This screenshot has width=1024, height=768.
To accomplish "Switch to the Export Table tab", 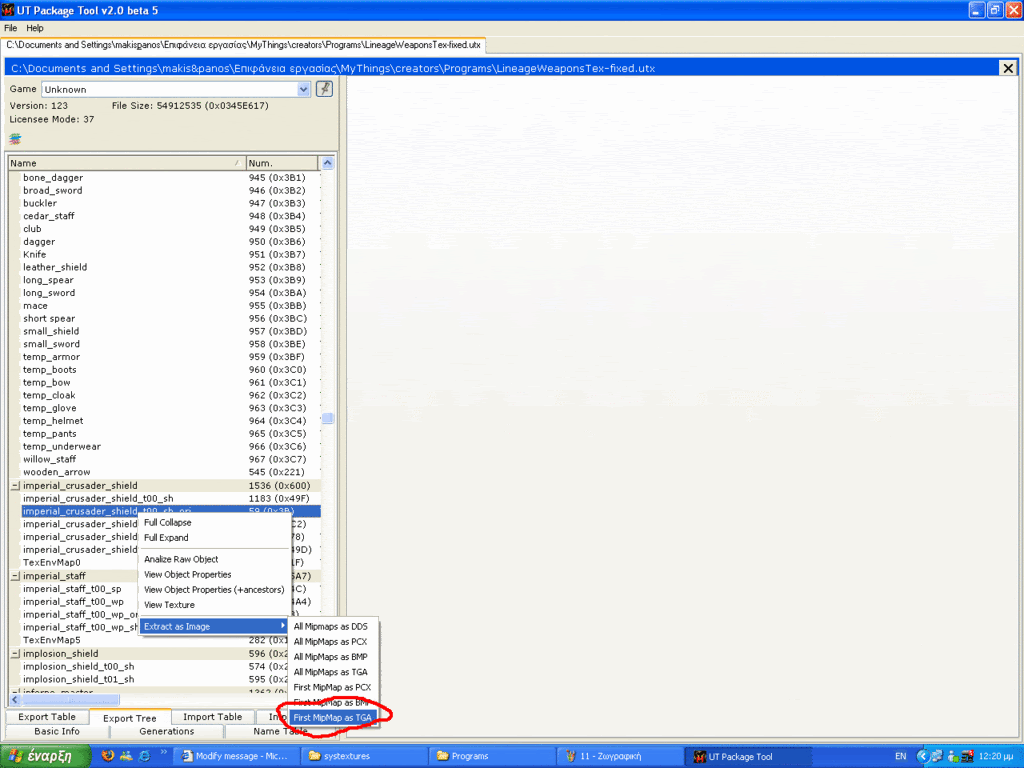I will coord(47,717).
